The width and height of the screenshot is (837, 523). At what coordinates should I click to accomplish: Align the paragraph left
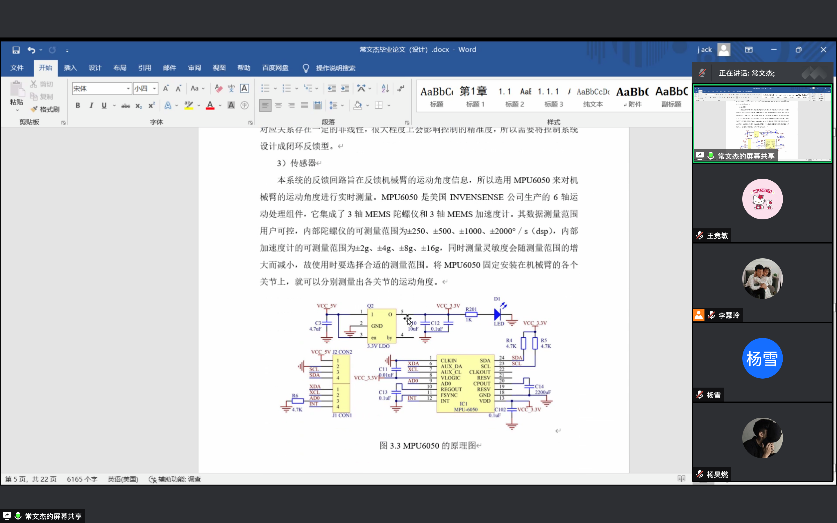pos(265,106)
